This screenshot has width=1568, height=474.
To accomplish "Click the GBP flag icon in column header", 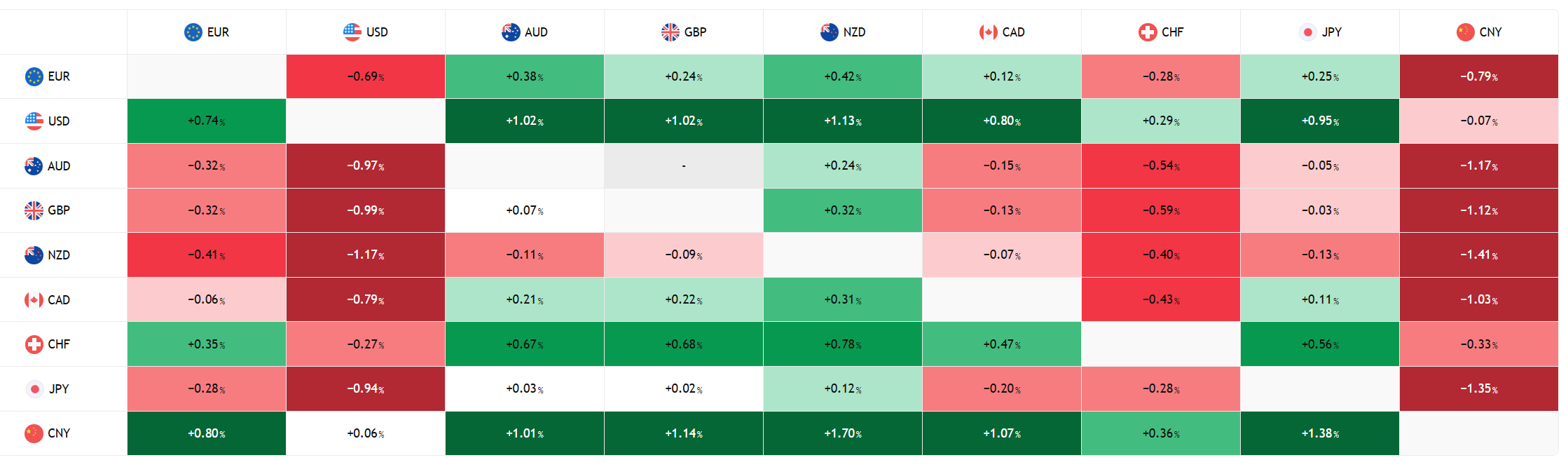I will [670, 32].
